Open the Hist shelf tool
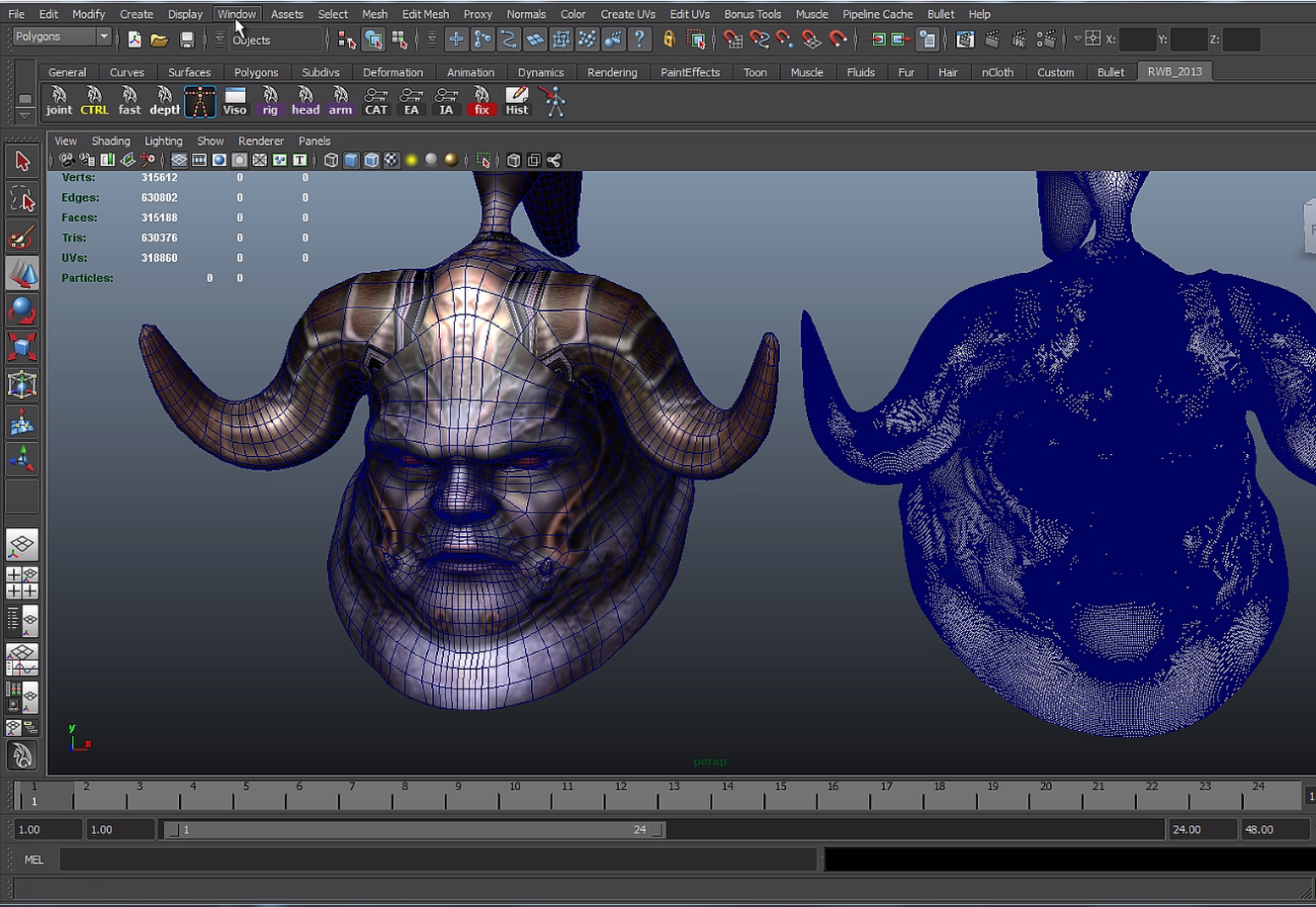Viewport: 1316px width, 907px height. point(516,99)
